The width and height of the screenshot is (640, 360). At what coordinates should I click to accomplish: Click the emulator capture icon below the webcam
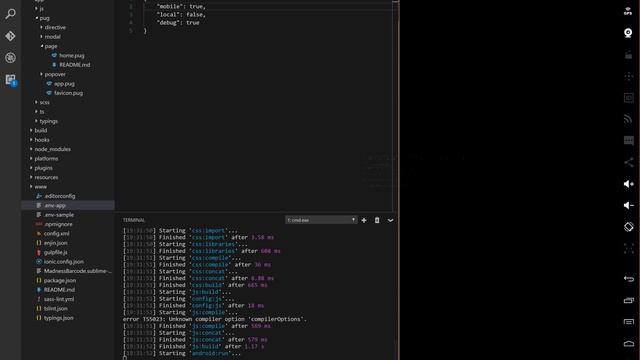628,54
